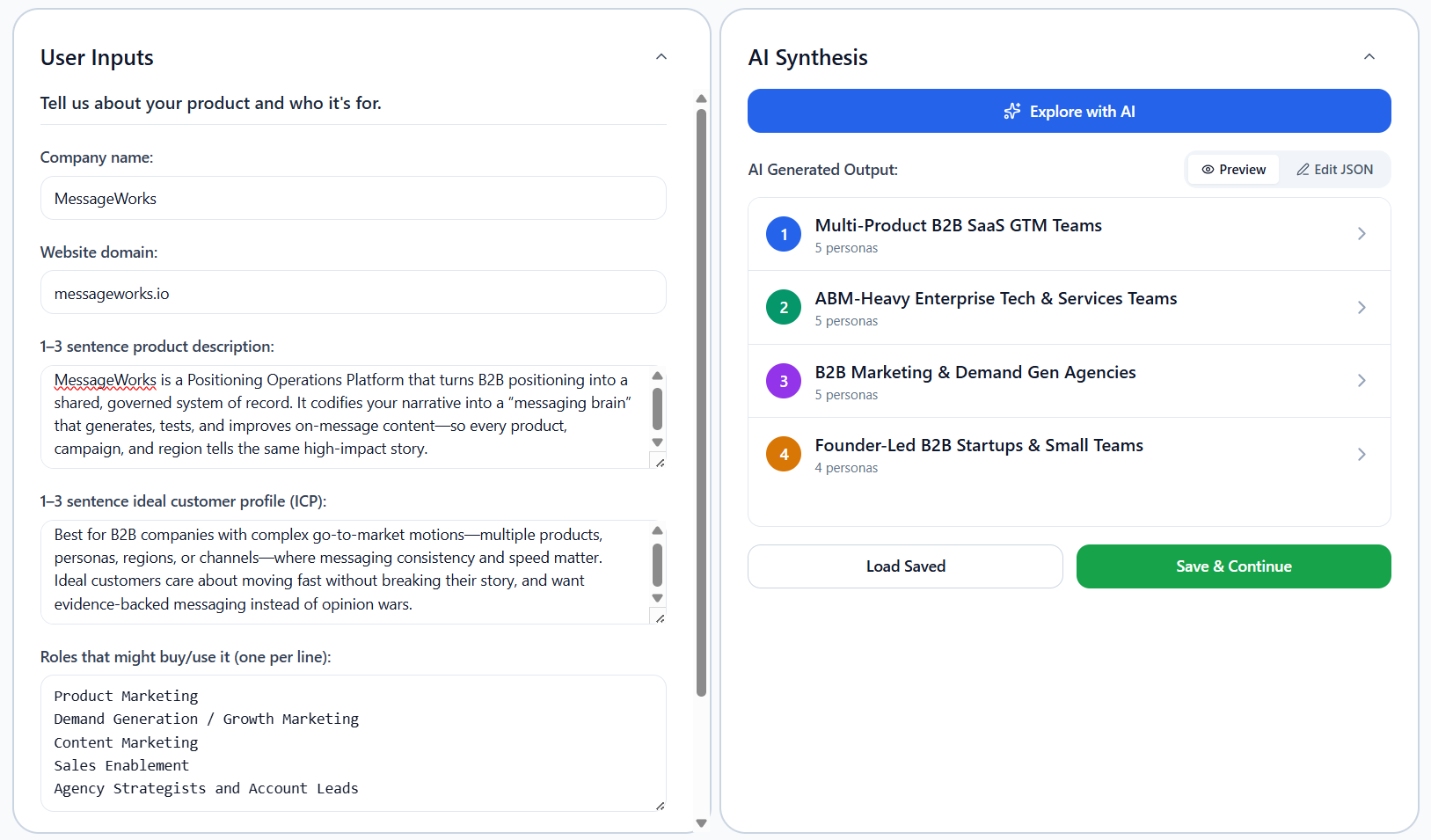Click the "4 personas" text
This screenshot has width=1431, height=840.
pos(846,468)
